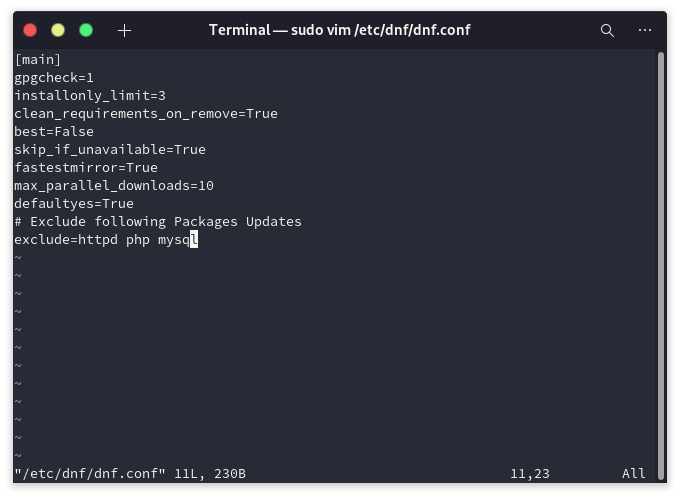
Task: Select the clean_requirements_on_remove=True line
Action: (x=146, y=113)
